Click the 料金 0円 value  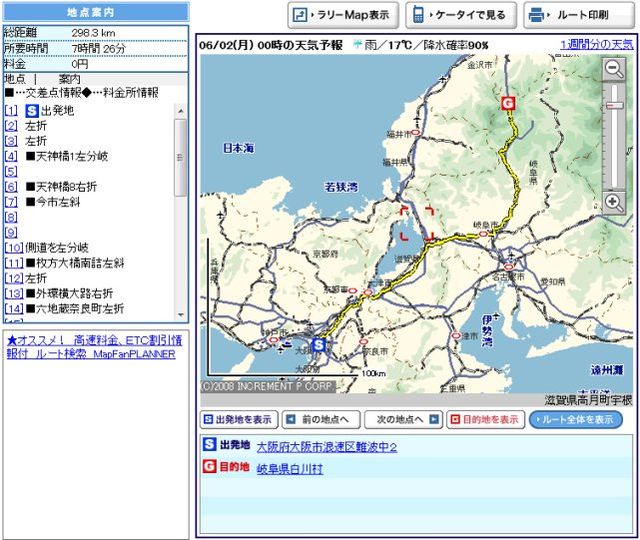click(x=80, y=64)
